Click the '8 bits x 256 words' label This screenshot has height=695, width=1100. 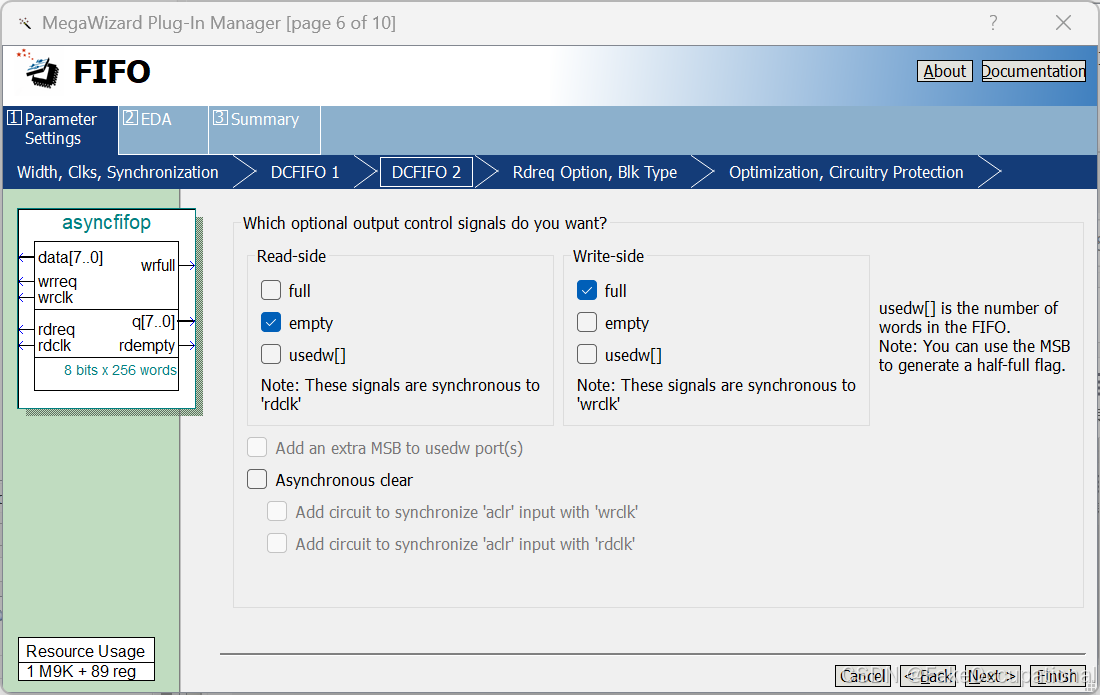(x=120, y=370)
